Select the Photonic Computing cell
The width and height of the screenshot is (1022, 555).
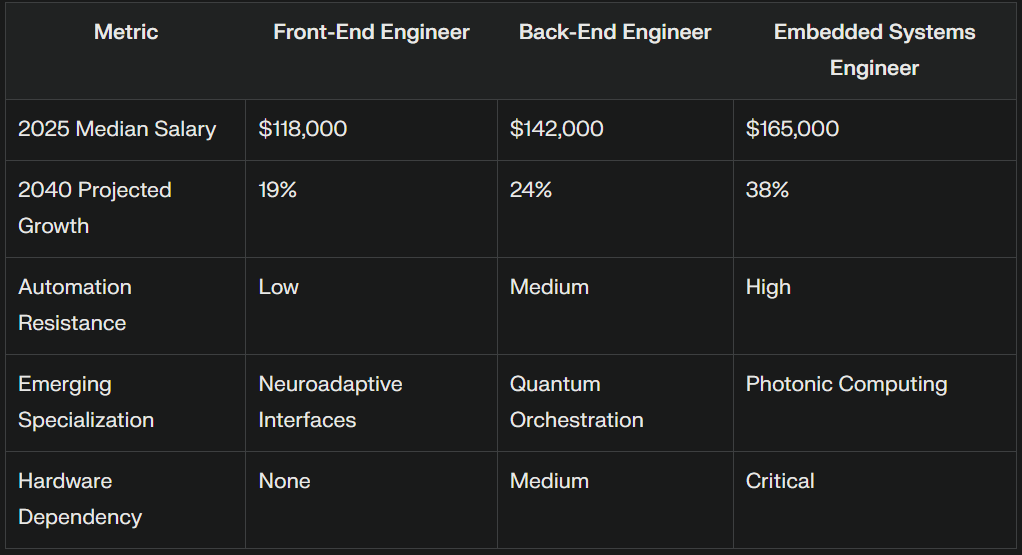pos(847,384)
